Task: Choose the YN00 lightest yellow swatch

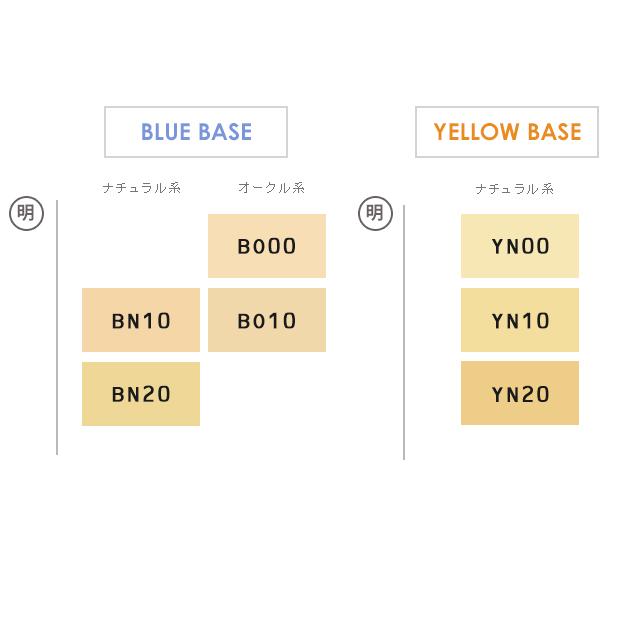Action: tap(520, 246)
